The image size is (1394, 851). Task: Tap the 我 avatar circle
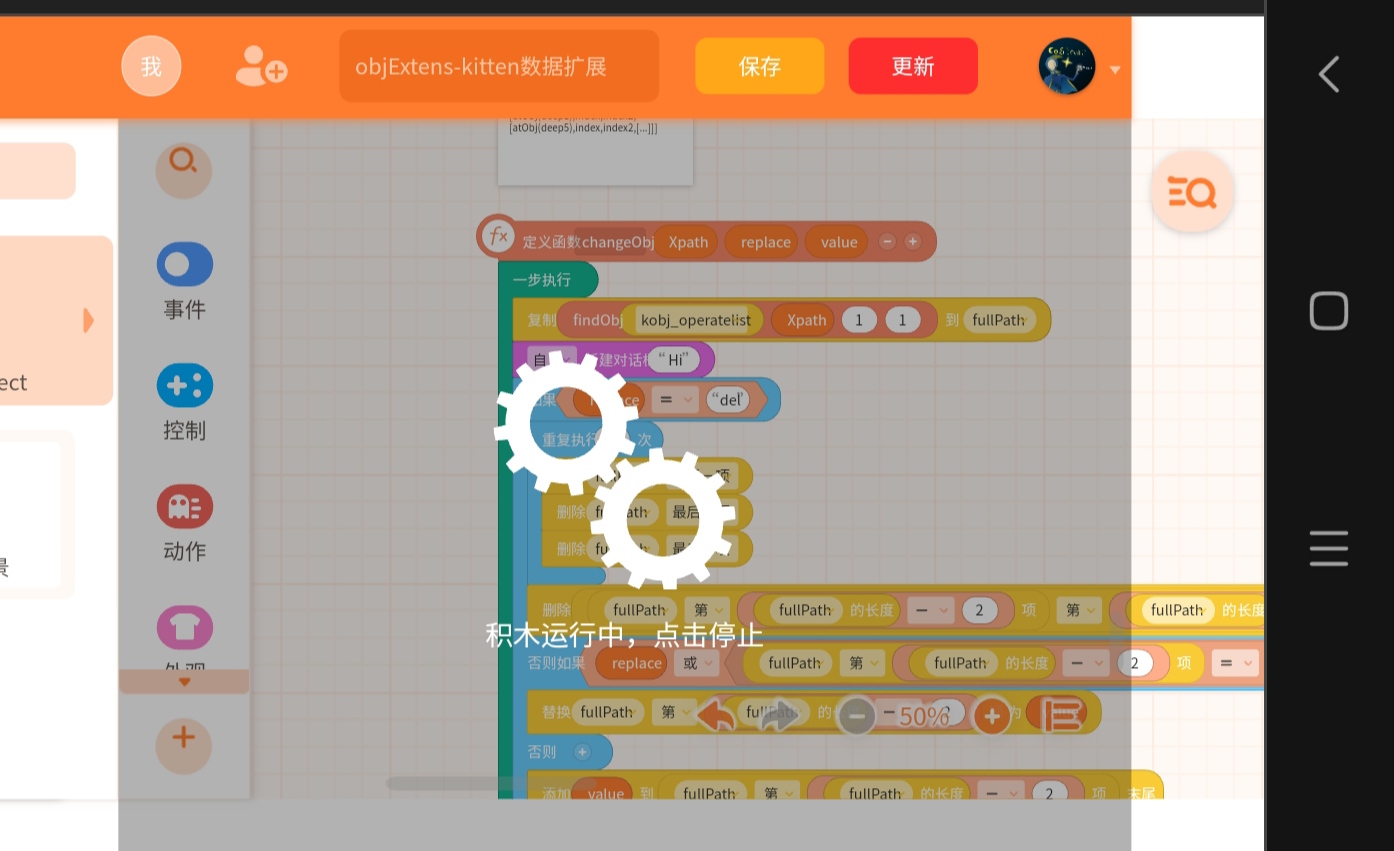coord(151,66)
